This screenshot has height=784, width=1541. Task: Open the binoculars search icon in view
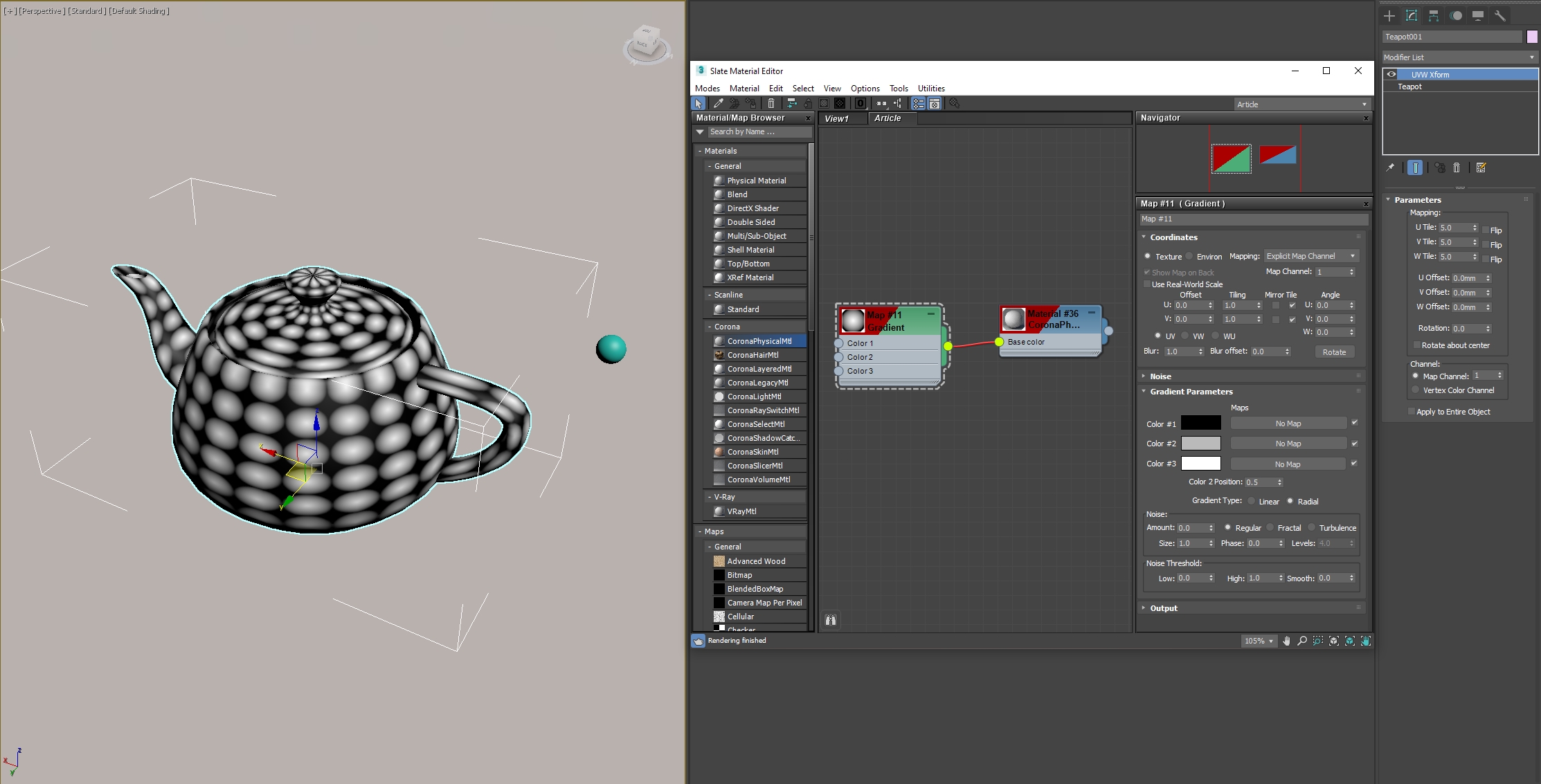click(x=831, y=620)
